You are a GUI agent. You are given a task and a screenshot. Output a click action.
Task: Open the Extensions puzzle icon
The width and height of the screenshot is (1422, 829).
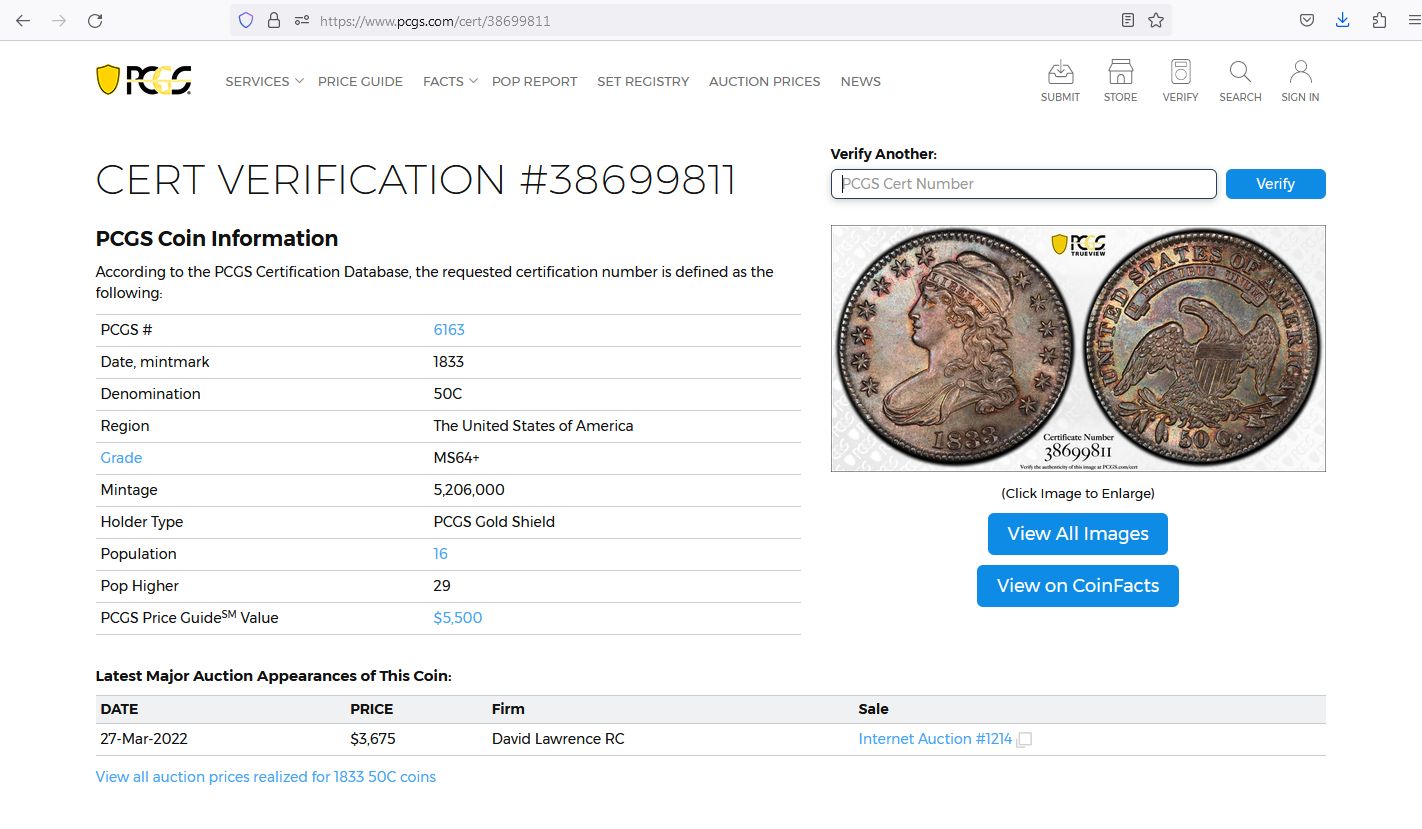(x=1379, y=20)
